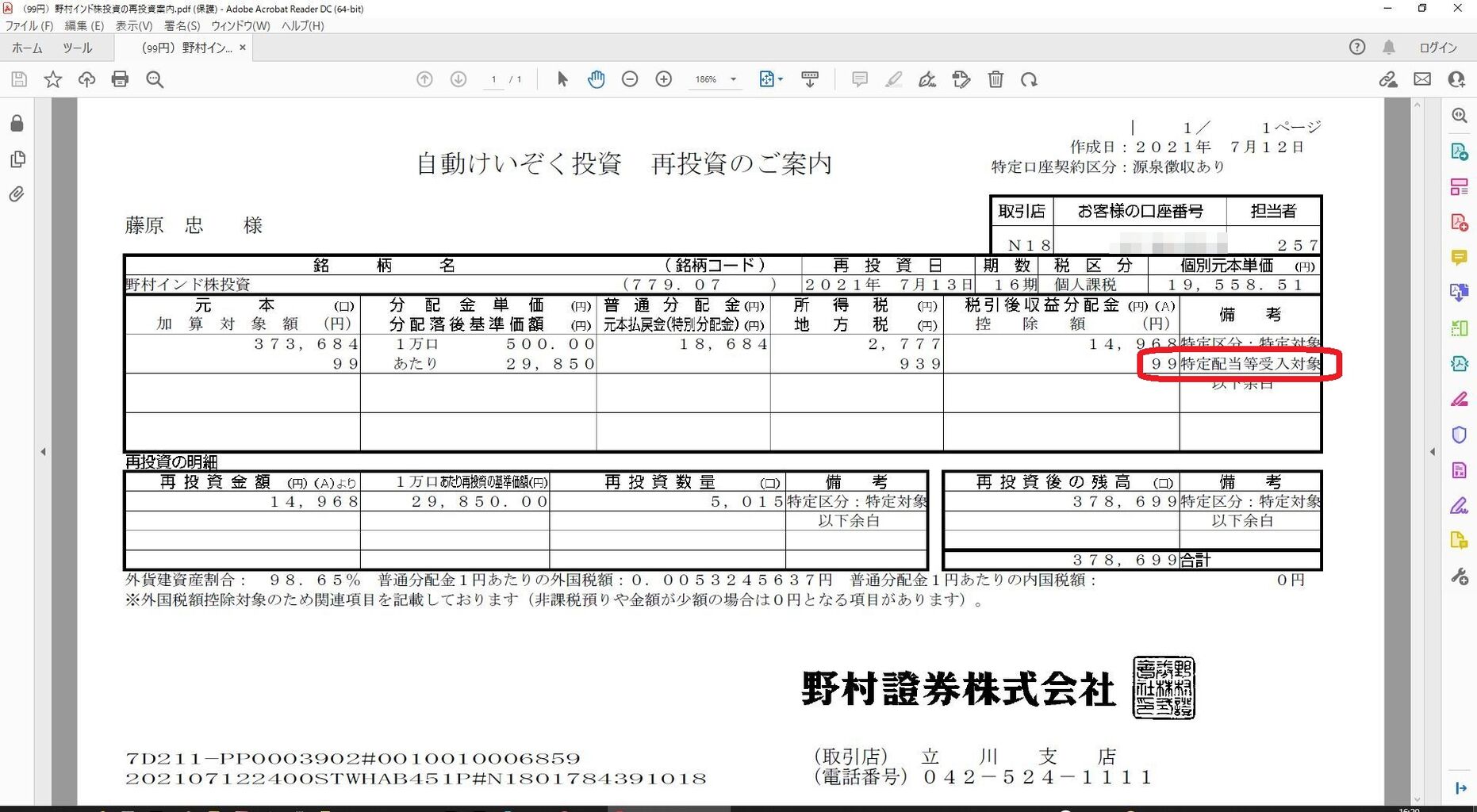Screen dimensions: 1477x812
Task: Open the fit page options icon
Action: tap(770, 79)
